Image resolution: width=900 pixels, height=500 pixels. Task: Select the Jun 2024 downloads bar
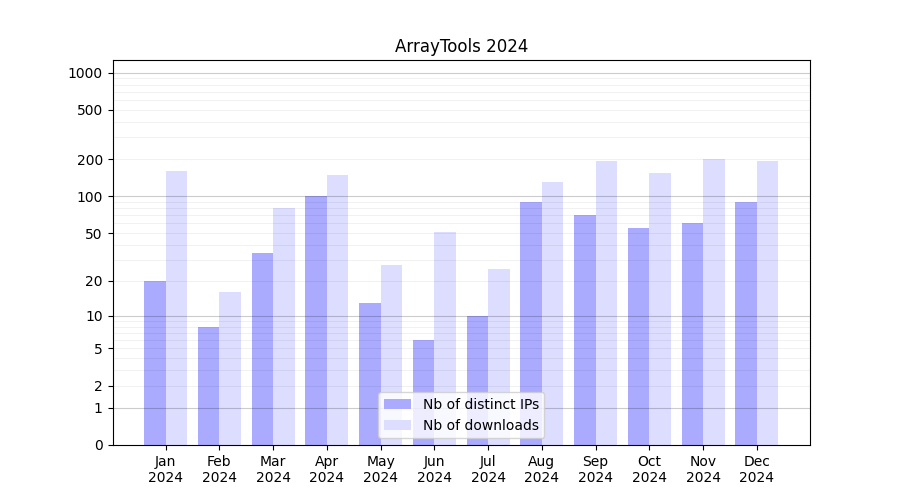tap(445, 338)
